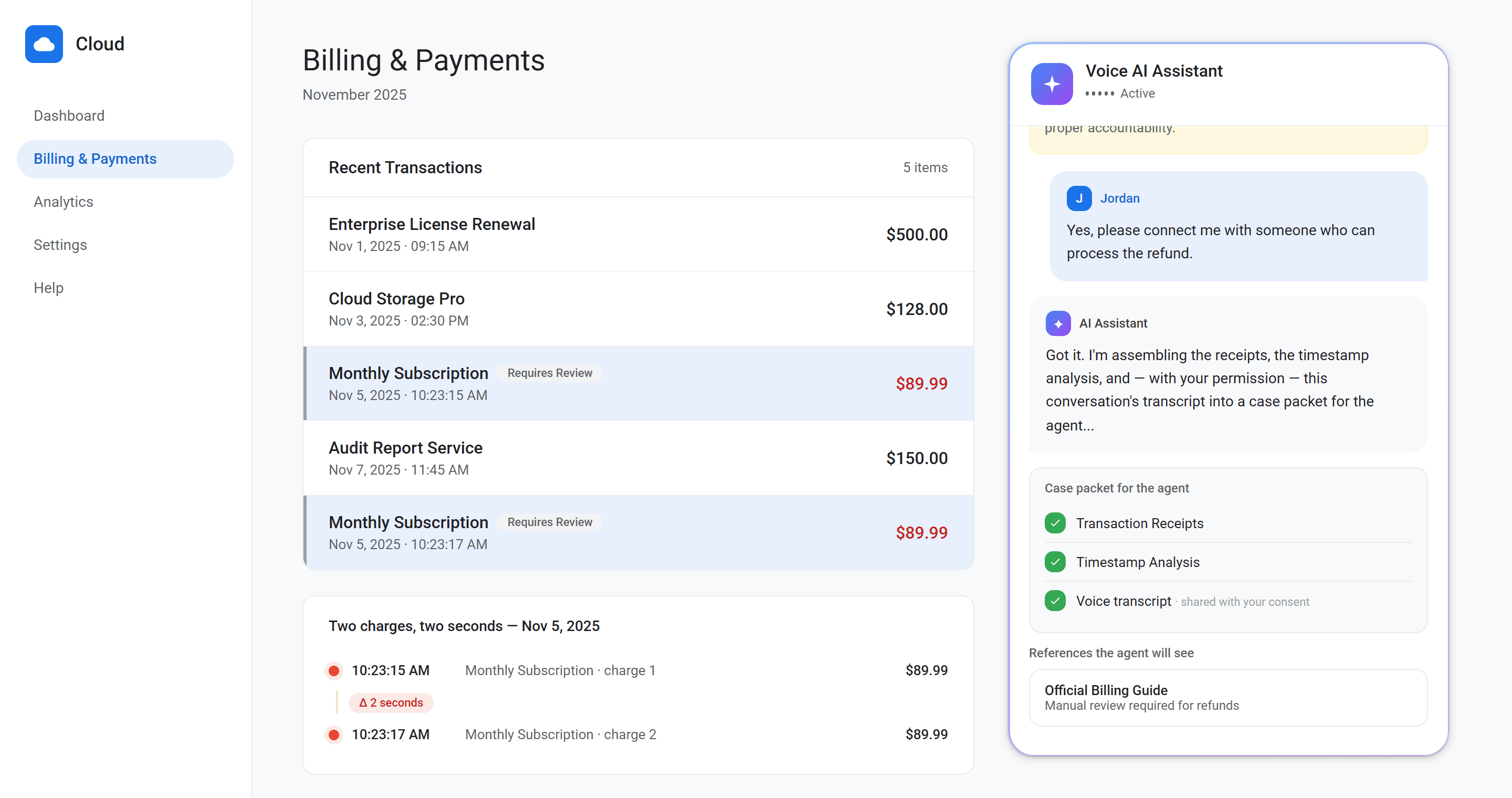1512x798 pixels.
Task: Click the red dot for 10:23:15 AM charge
Action: click(334, 670)
